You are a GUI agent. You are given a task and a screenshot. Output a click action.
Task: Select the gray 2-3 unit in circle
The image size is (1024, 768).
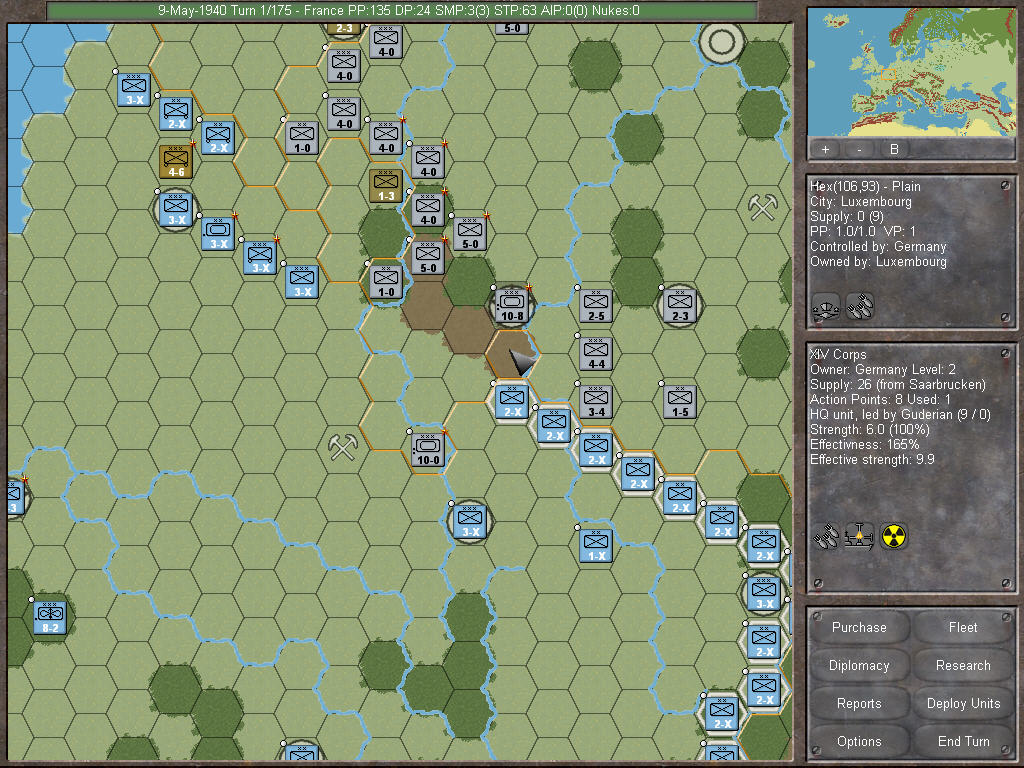tap(680, 306)
